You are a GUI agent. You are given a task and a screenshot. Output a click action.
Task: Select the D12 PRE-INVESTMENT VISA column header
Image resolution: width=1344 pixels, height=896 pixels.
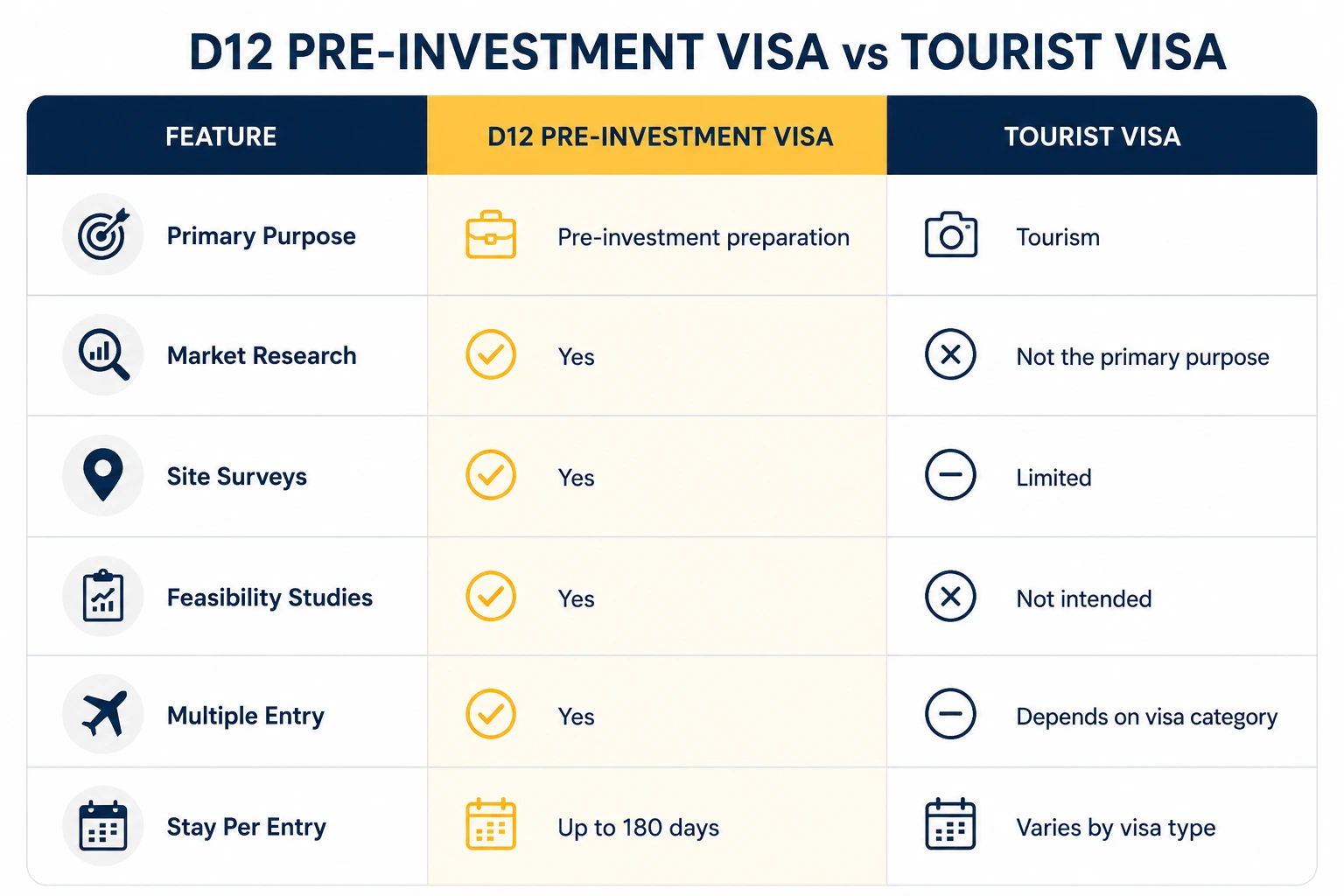pyautogui.click(x=657, y=136)
